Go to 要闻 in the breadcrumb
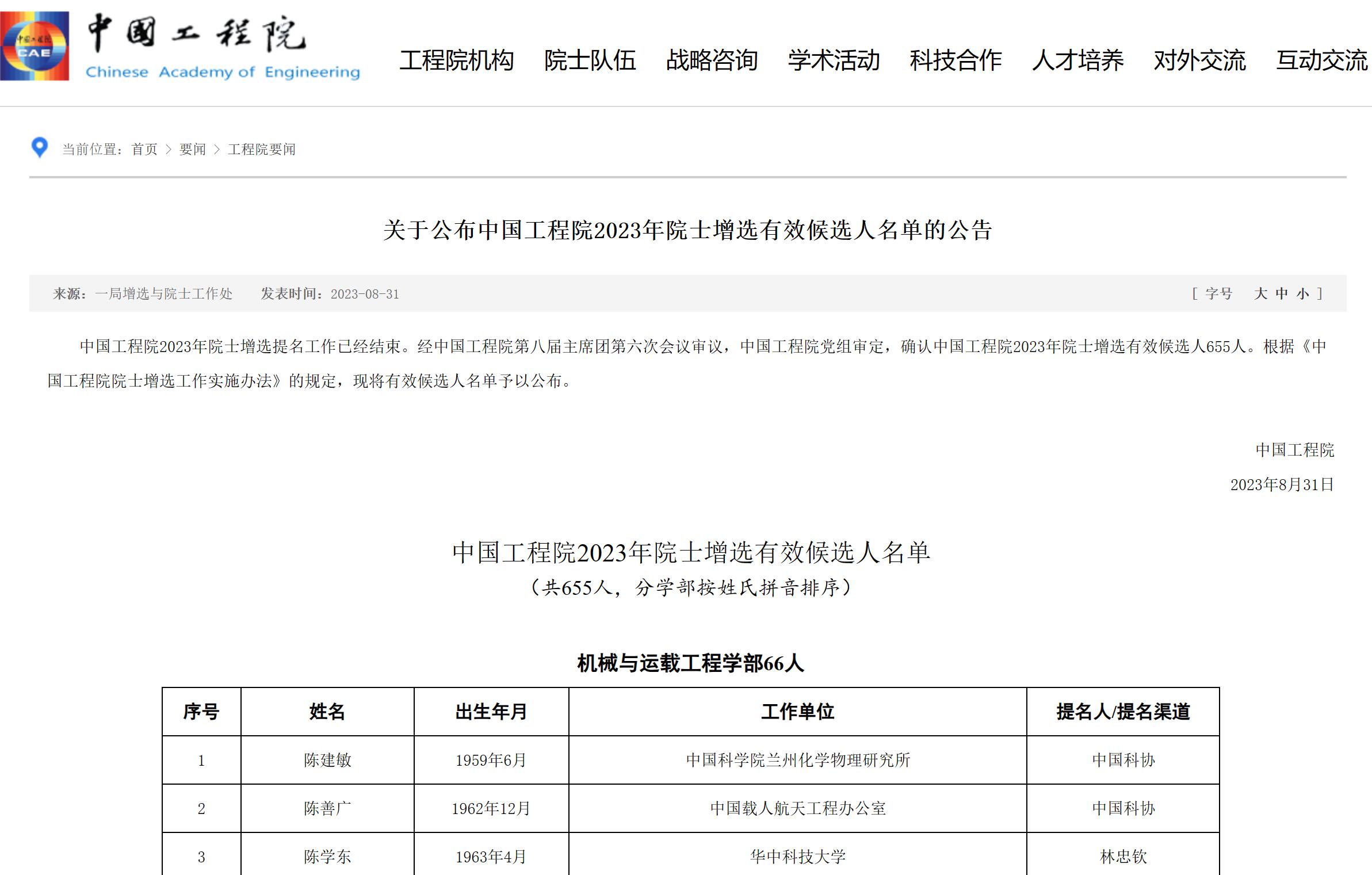 pyautogui.click(x=193, y=150)
